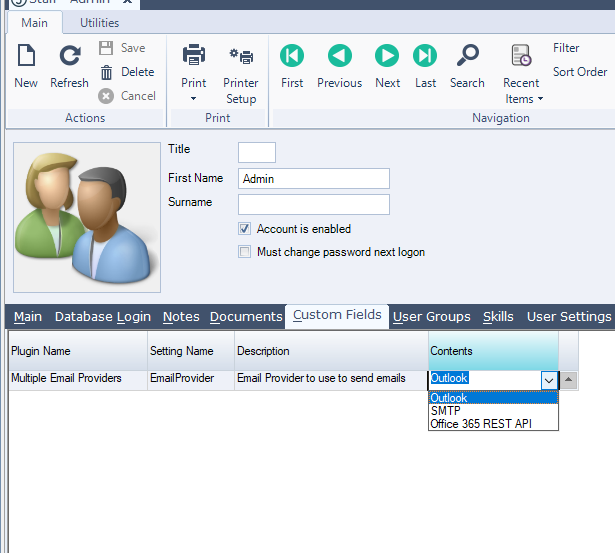Screen dimensions: 615x553
Task: Click the Email Provider description cell
Action: point(331,378)
